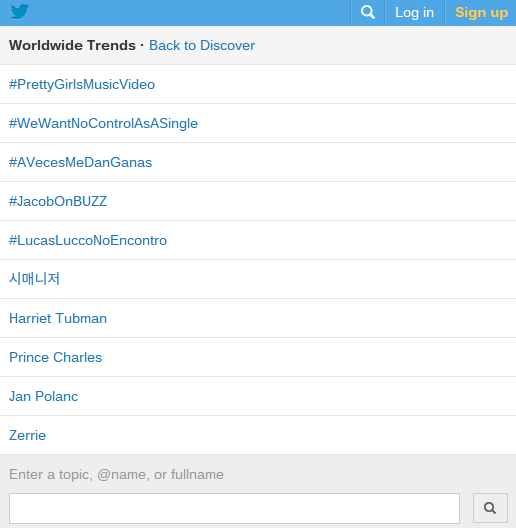Open the #WeWantNoControlAsASingle trend

pos(103,124)
